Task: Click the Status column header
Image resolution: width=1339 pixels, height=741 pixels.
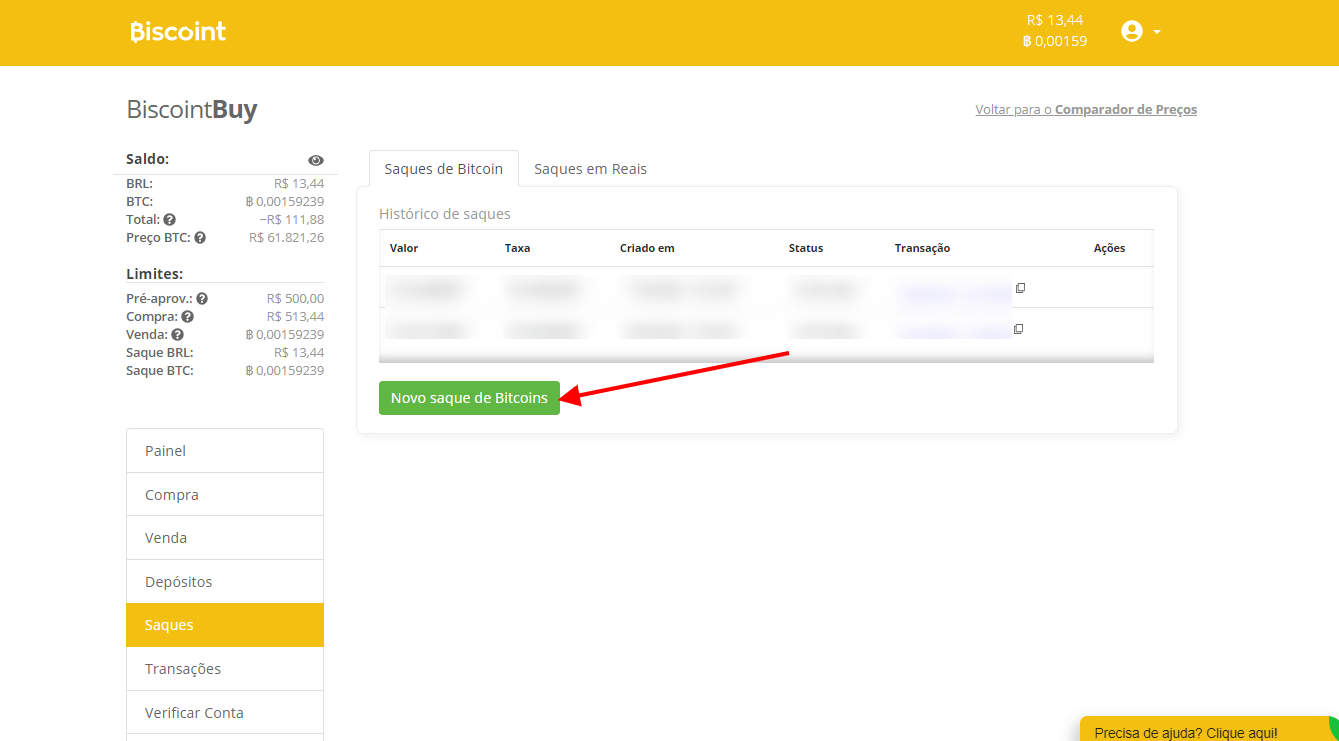Action: (806, 248)
